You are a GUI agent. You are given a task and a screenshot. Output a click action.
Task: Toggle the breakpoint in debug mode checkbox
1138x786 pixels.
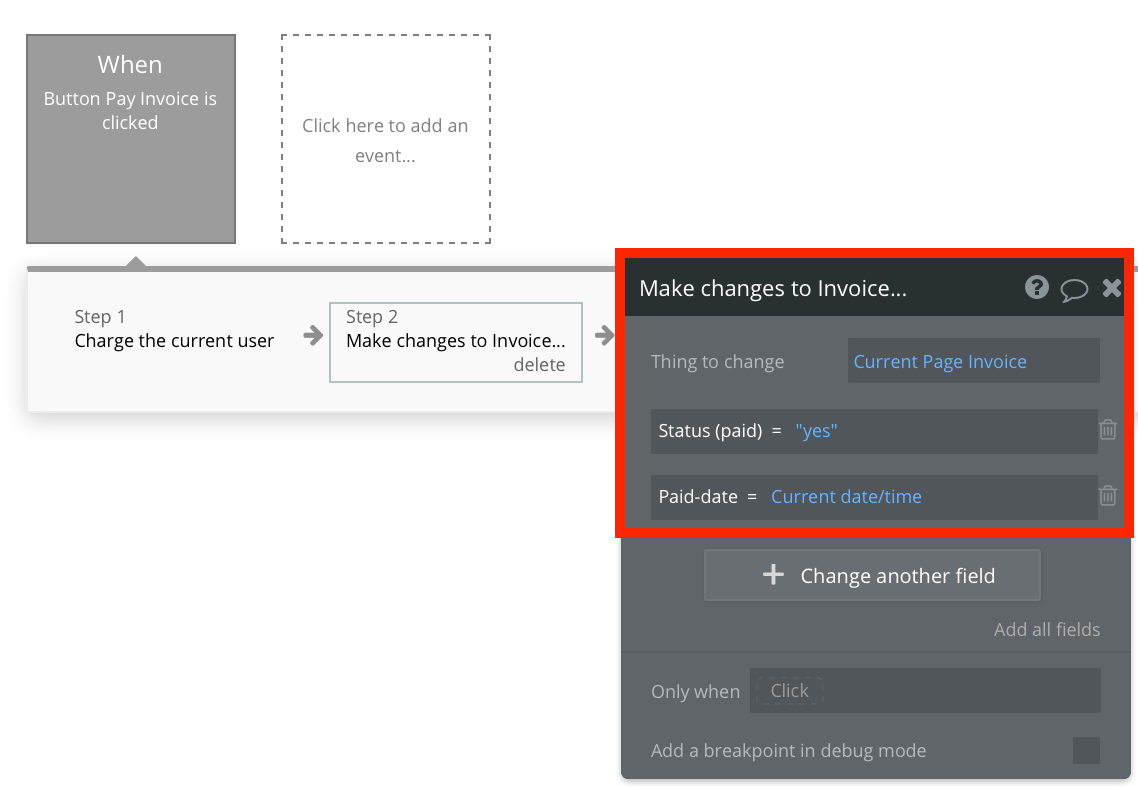[1085, 750]
